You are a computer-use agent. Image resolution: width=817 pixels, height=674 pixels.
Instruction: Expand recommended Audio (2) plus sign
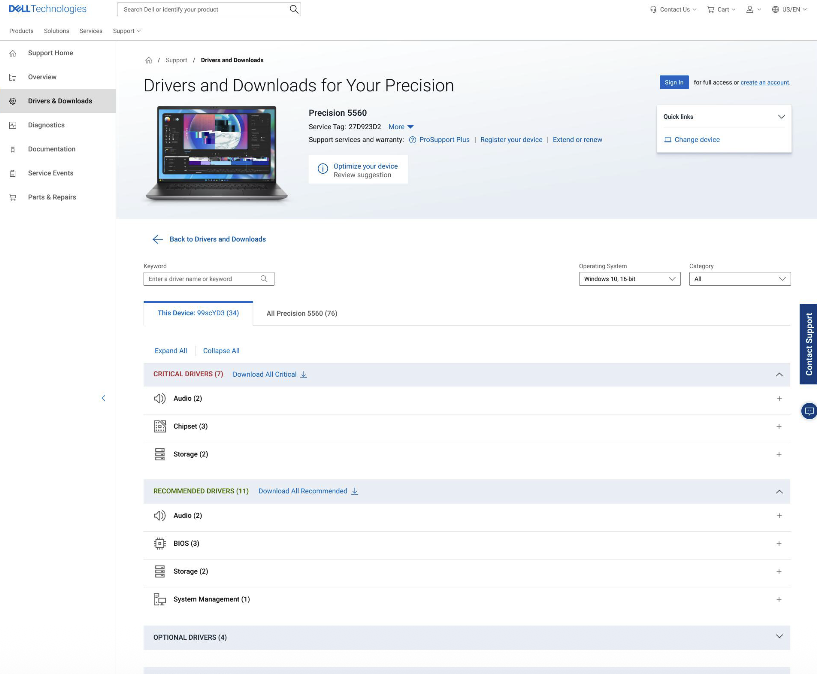779,516
